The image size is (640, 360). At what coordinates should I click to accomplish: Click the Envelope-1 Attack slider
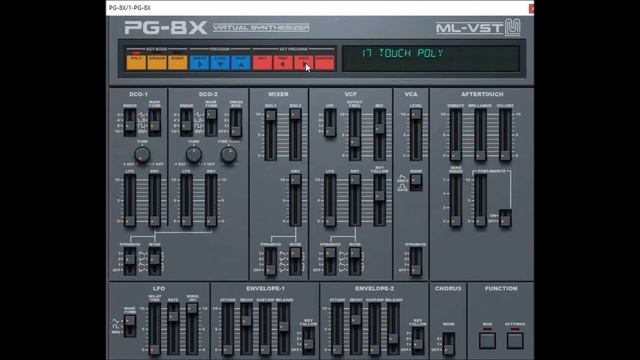228,329
